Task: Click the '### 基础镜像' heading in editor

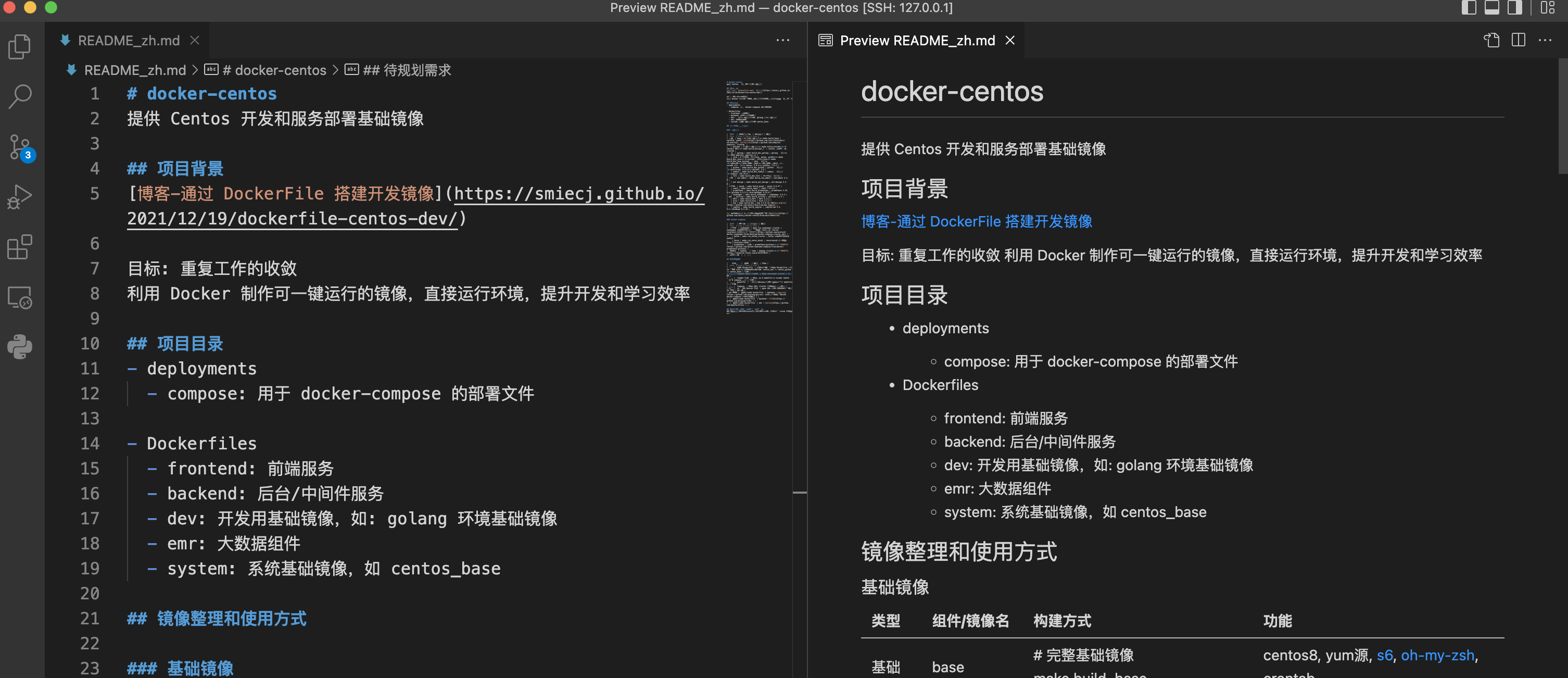Action: click(180, 668)
